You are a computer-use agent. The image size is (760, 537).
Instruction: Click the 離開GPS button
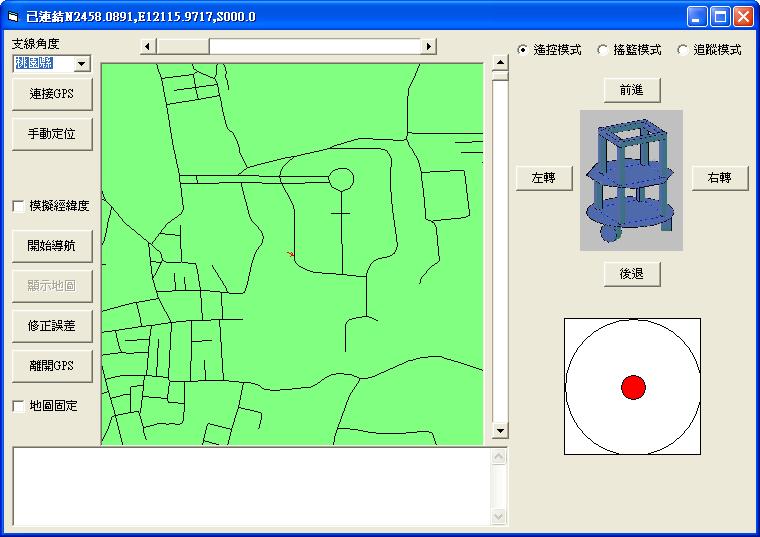coord(52,366)
